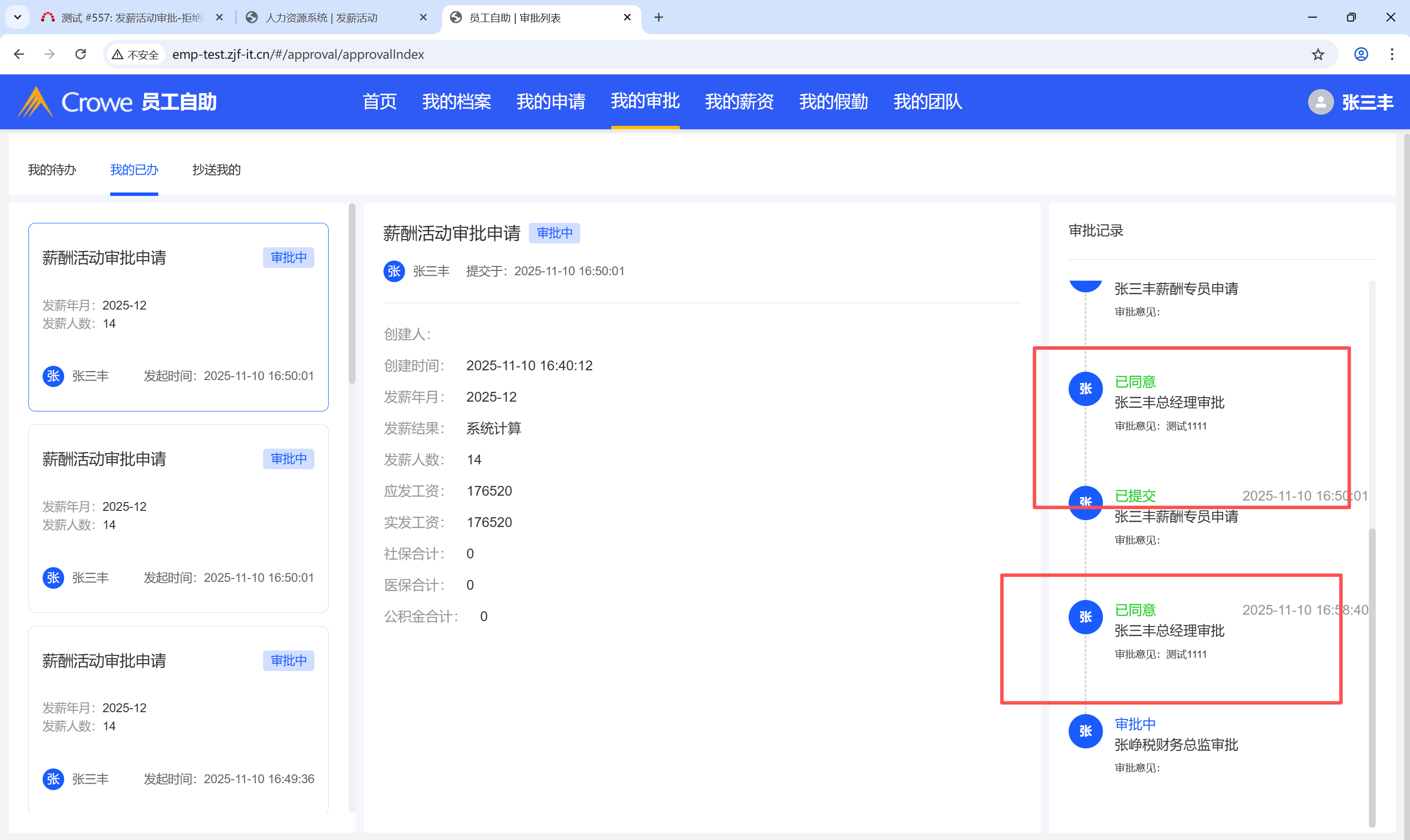Click the approval list vertical scrollbar
This screenshot has width=1410, height=840.
pos(352,294)
